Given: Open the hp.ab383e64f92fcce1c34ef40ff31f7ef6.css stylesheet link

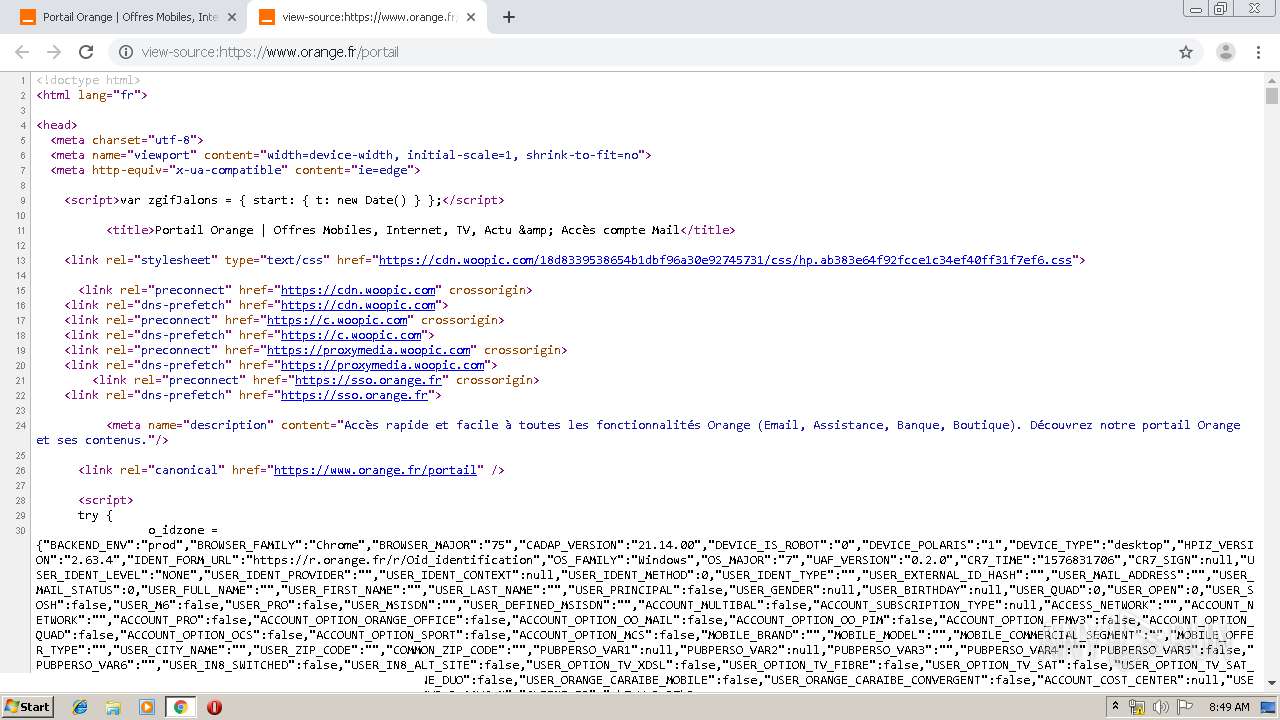Looking at the screenshot, I should coord(725,260).
